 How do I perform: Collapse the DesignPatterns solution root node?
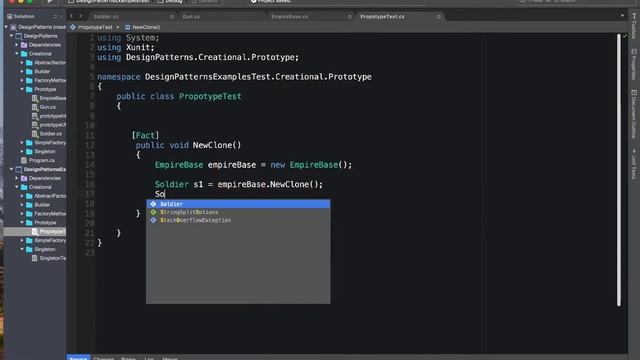(6, 27)
